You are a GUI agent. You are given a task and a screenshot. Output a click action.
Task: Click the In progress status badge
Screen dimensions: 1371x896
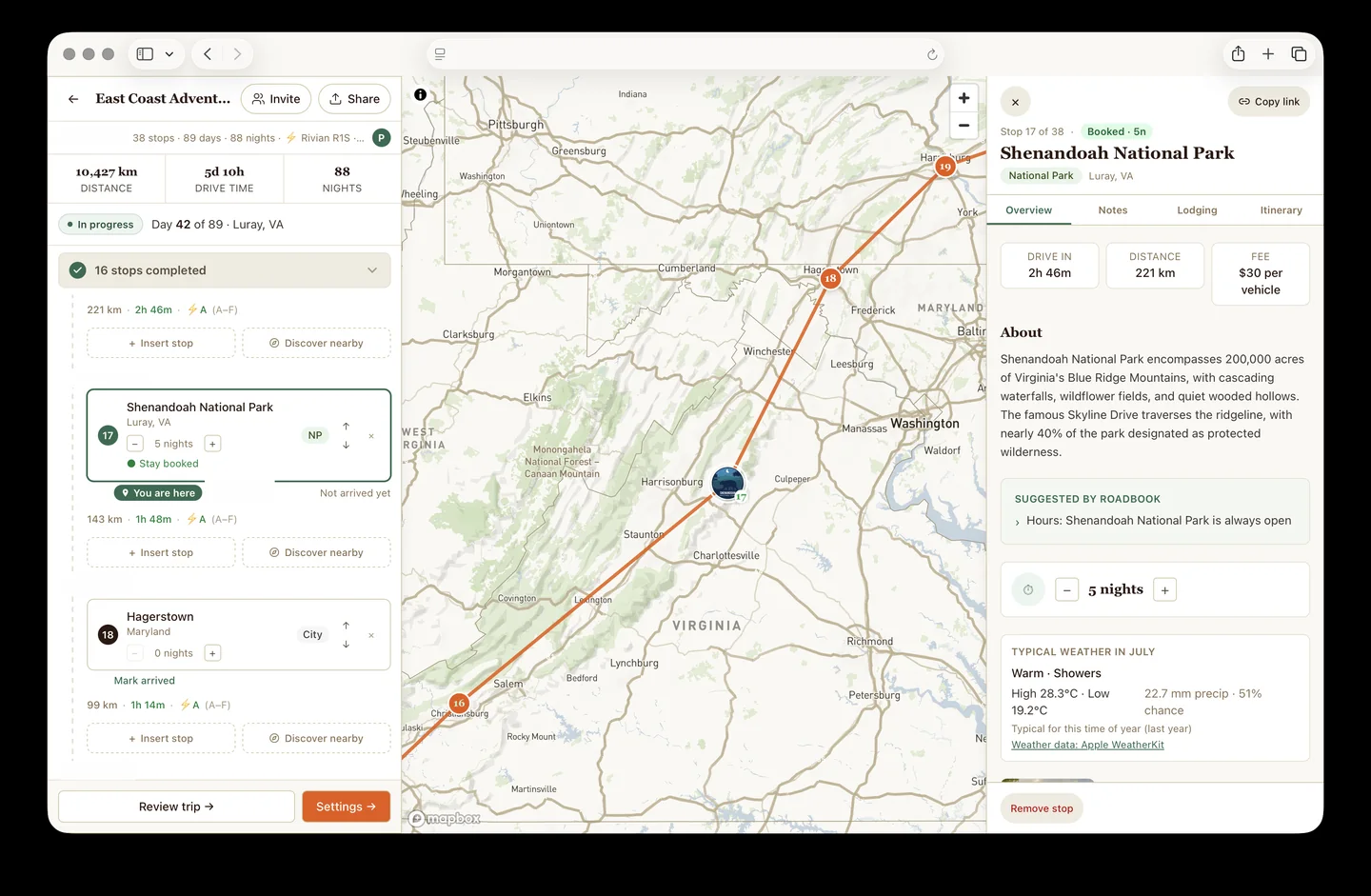coord(101,225)
